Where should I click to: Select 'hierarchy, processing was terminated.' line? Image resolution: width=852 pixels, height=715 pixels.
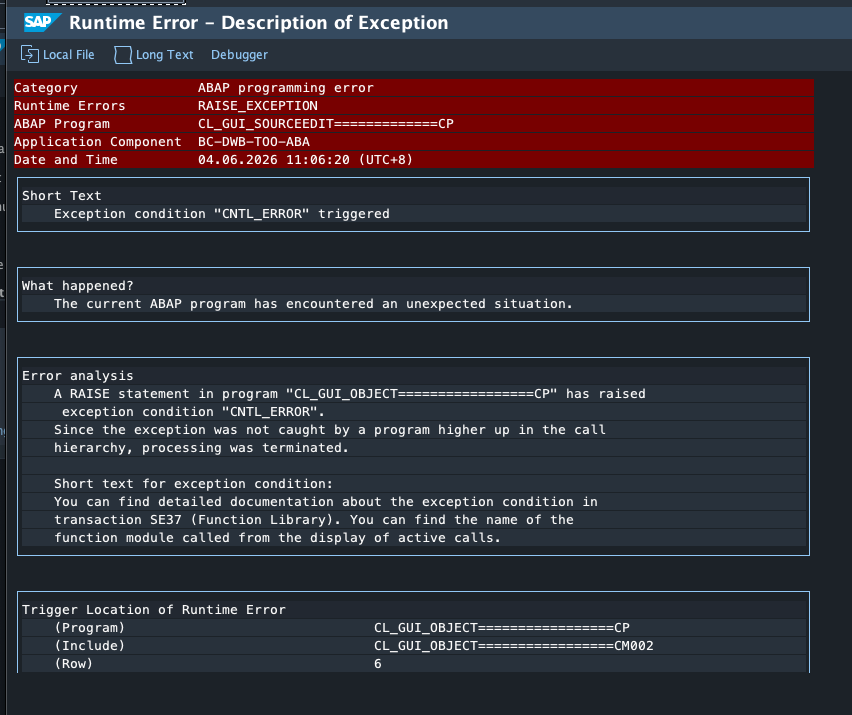point(201,448)
